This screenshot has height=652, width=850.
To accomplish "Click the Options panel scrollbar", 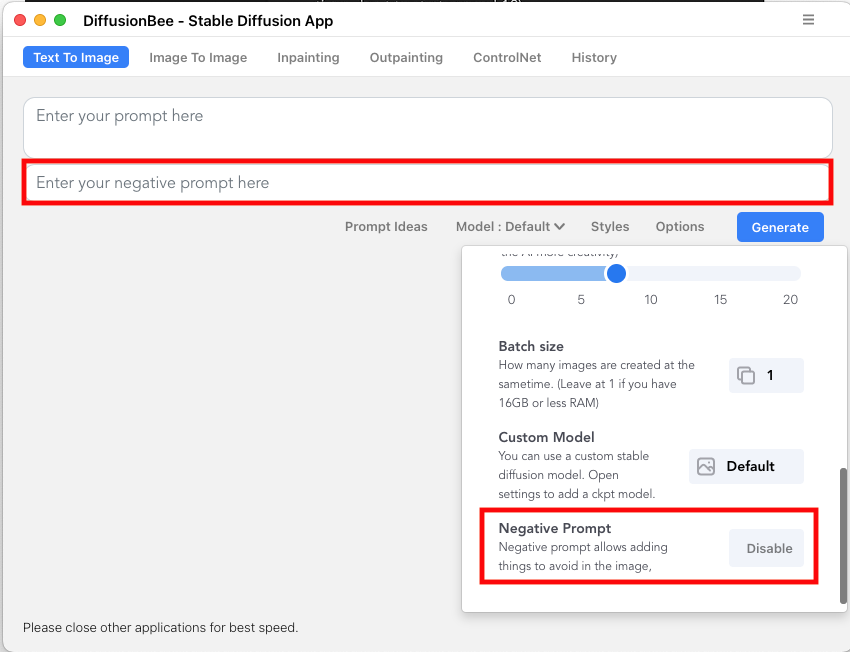I will [843, 535].
